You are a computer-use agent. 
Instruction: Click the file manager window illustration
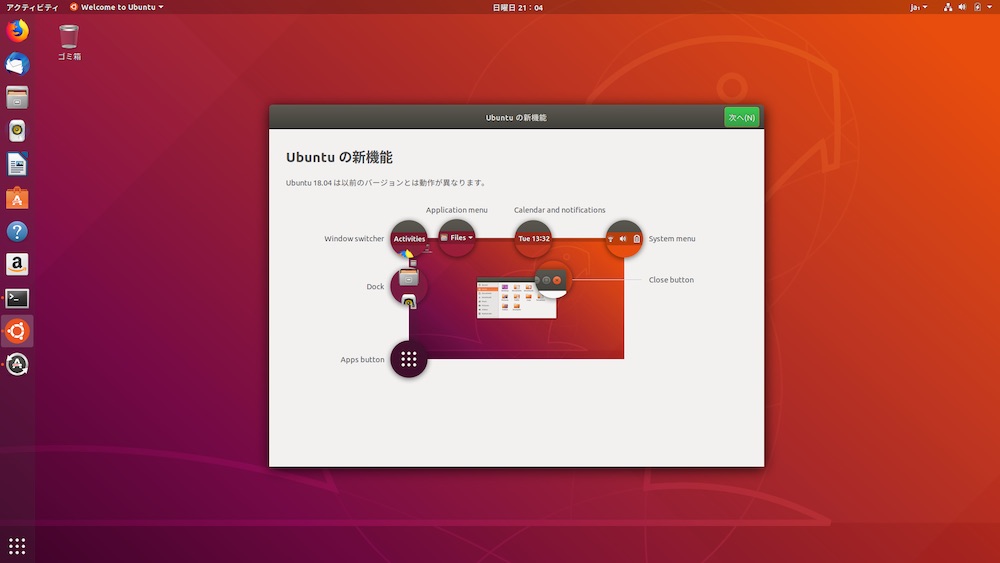coord(517,297)
